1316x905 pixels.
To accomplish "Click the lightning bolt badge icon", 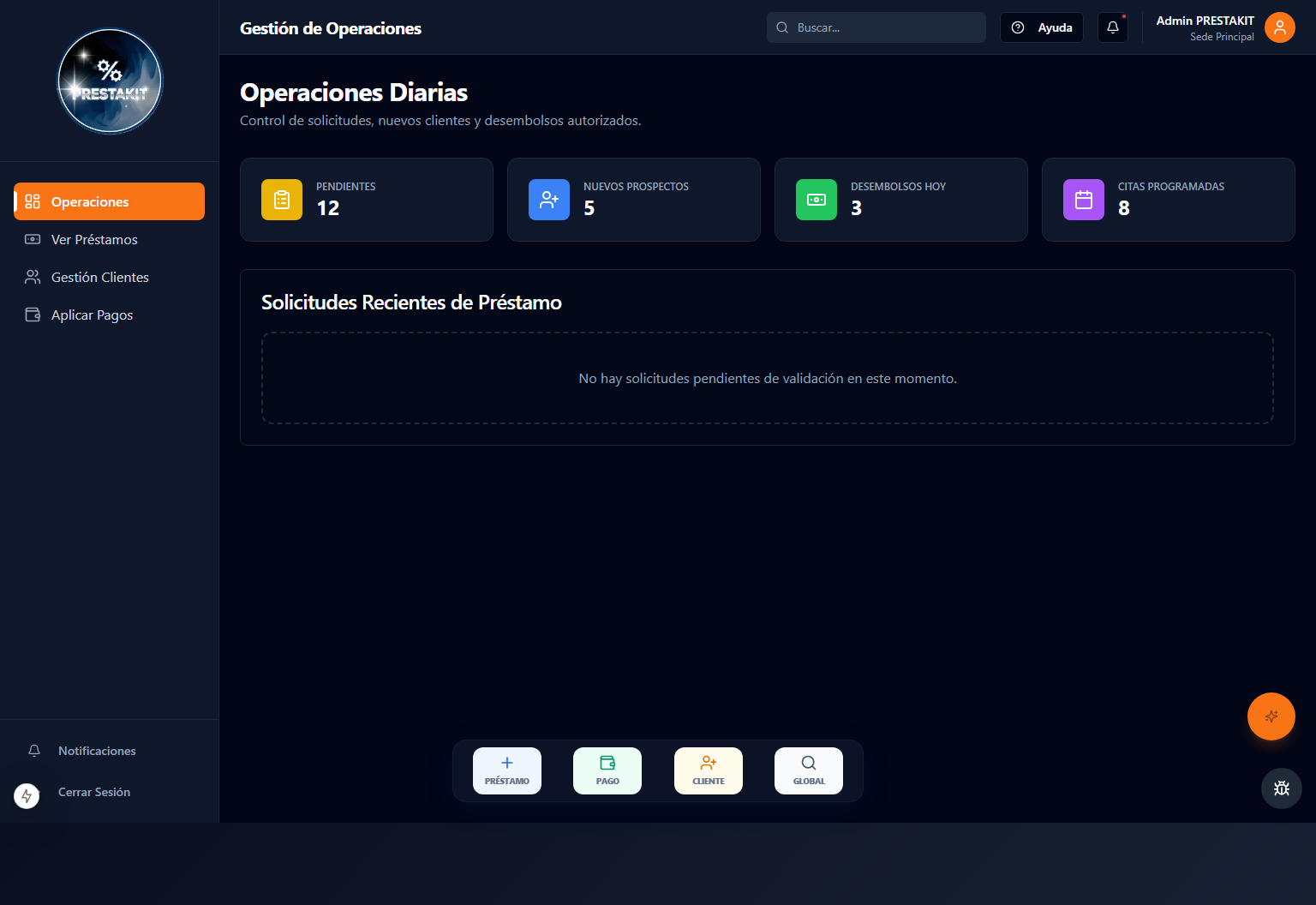I will tap(27, 796).
